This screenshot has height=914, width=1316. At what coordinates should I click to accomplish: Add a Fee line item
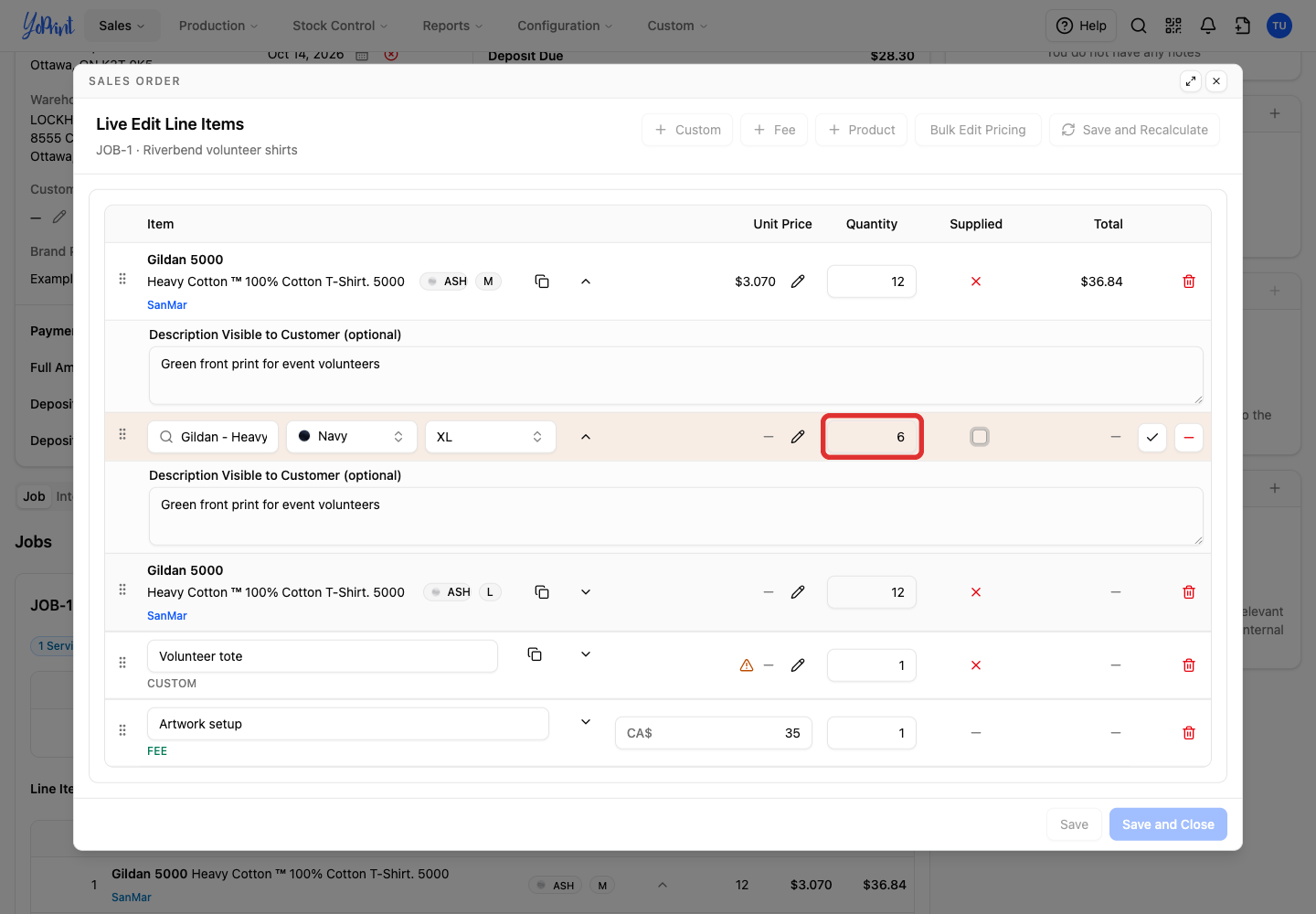(774, 130)
